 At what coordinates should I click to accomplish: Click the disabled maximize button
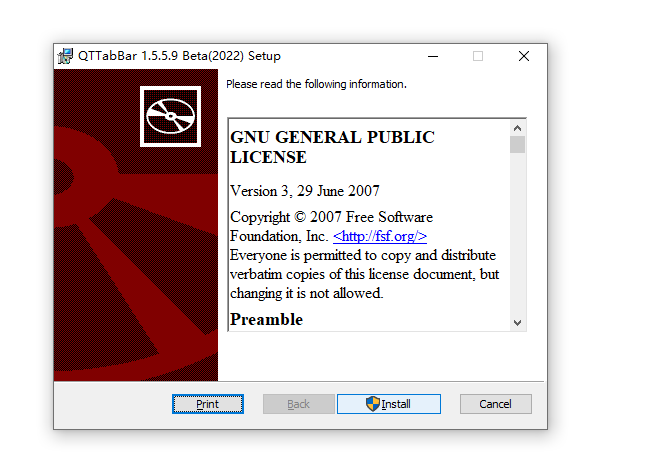coord(478,56)
